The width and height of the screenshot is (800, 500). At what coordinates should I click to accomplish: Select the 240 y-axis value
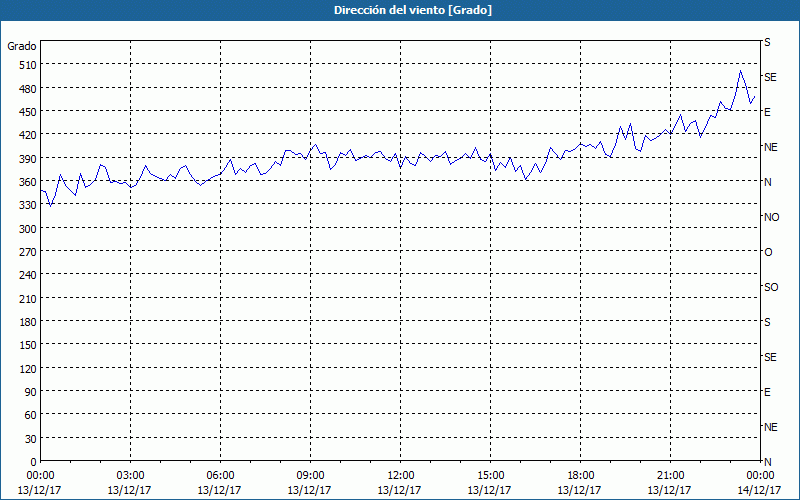(28, 275)
